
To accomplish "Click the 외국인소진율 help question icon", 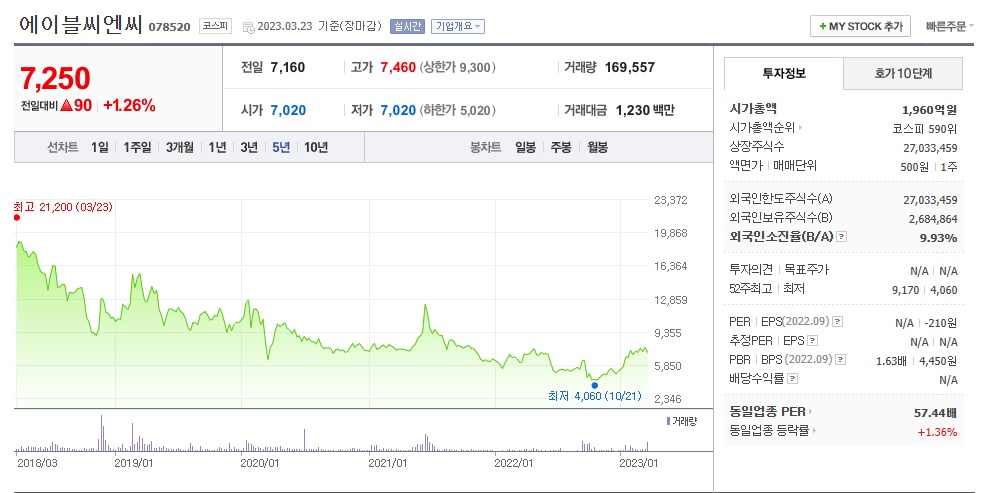I will [x=842, y=236].
